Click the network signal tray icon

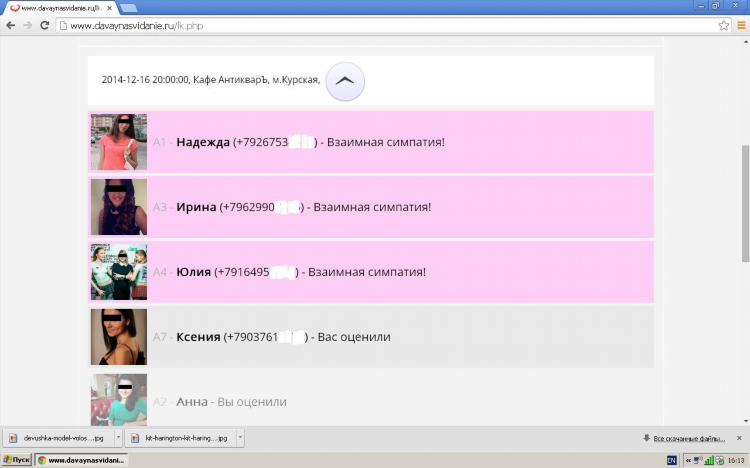[x=709, y=460]
